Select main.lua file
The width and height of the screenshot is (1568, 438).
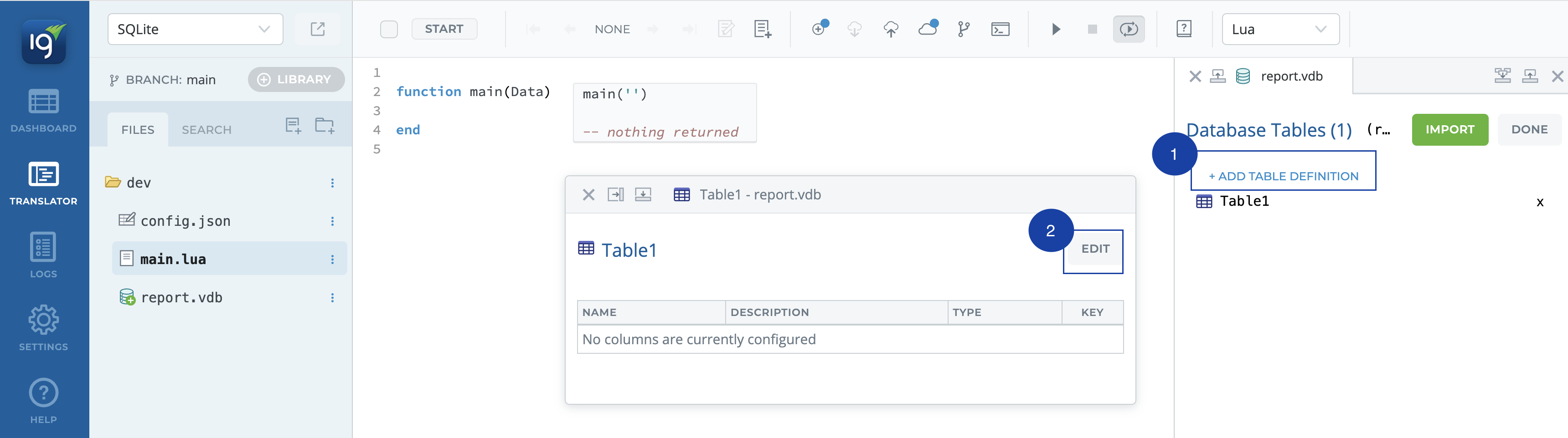point(229,259)
